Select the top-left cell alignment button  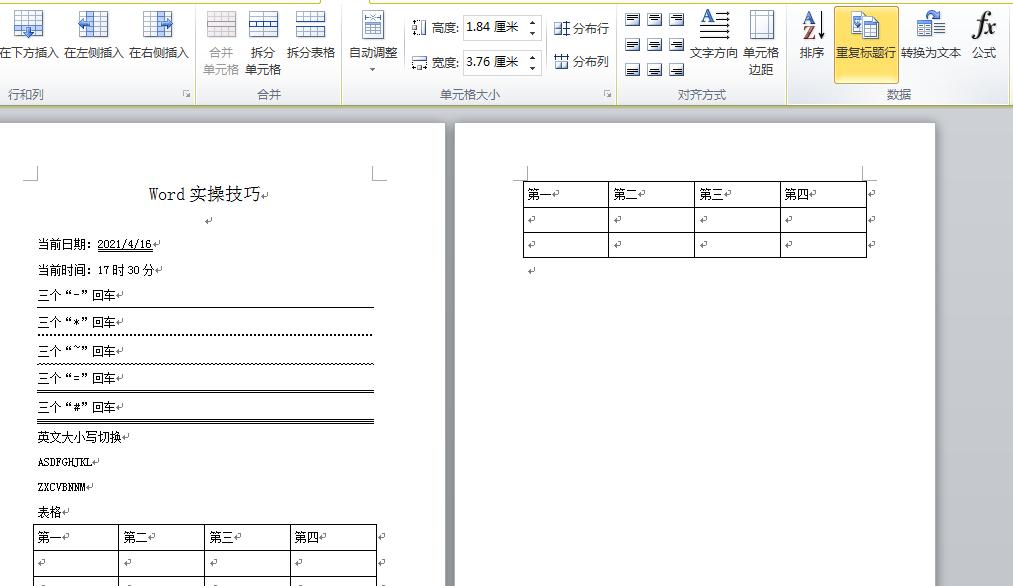[631, 18]
